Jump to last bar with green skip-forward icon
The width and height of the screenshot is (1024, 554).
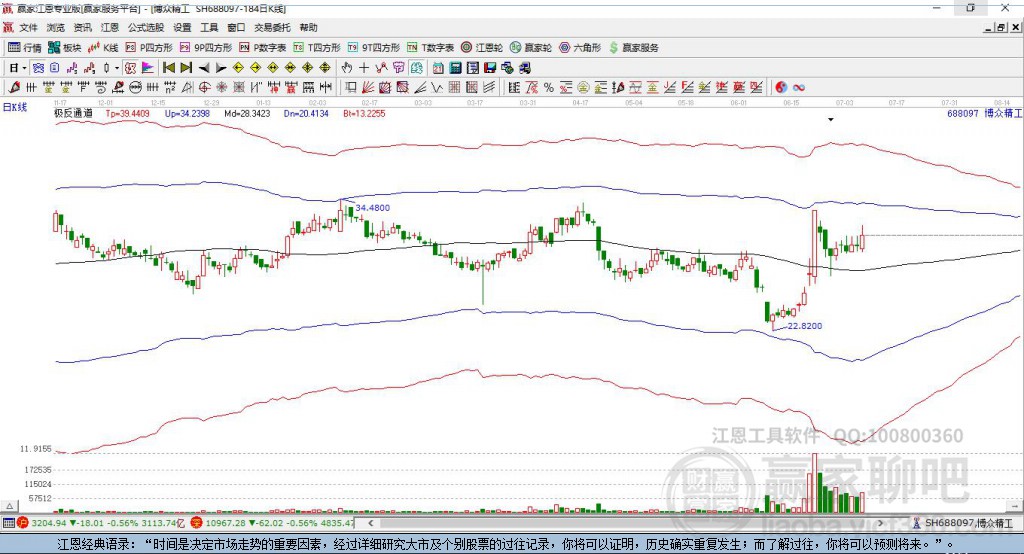point(186,68)
